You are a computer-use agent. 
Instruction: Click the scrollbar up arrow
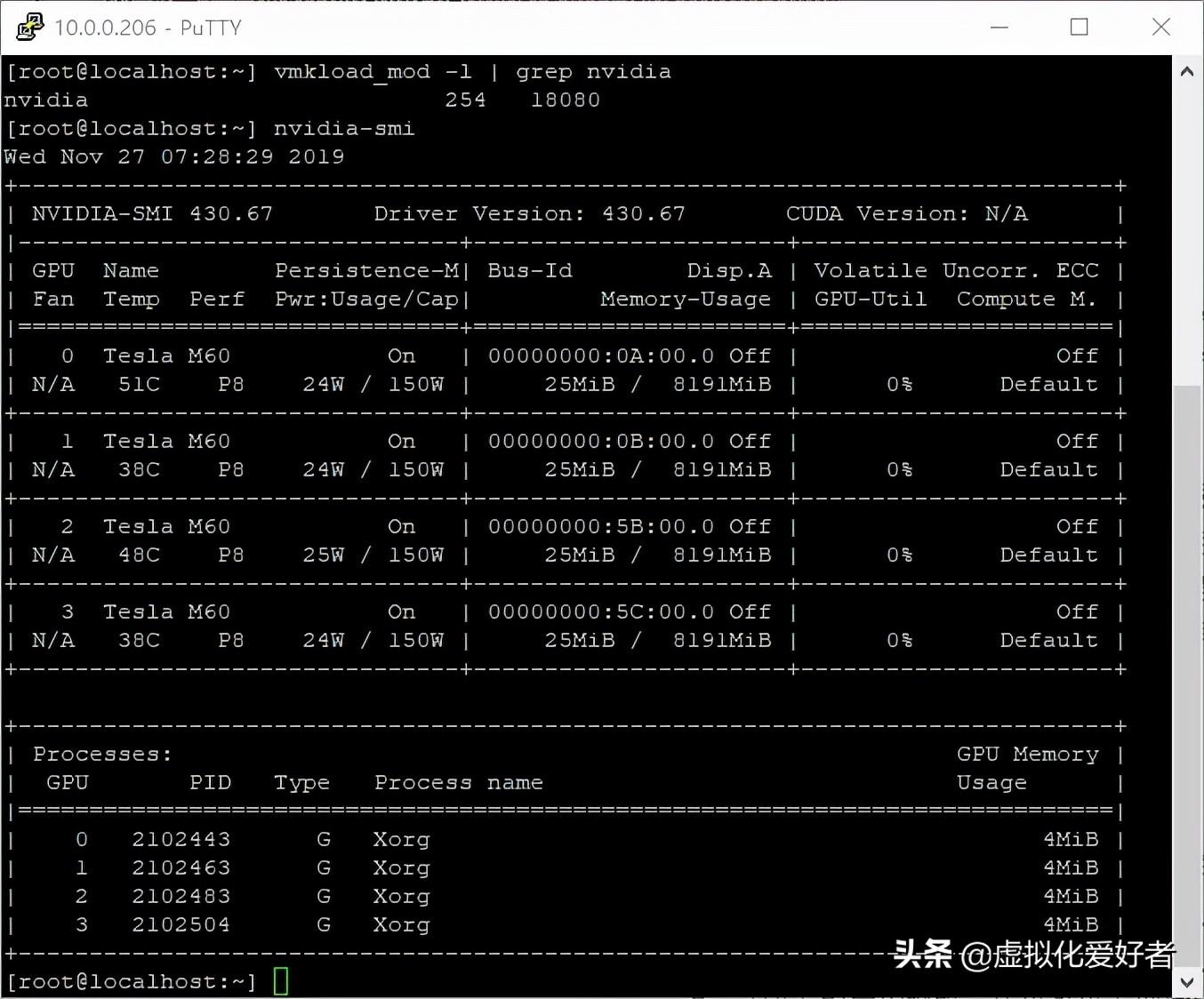point(1186,71)
